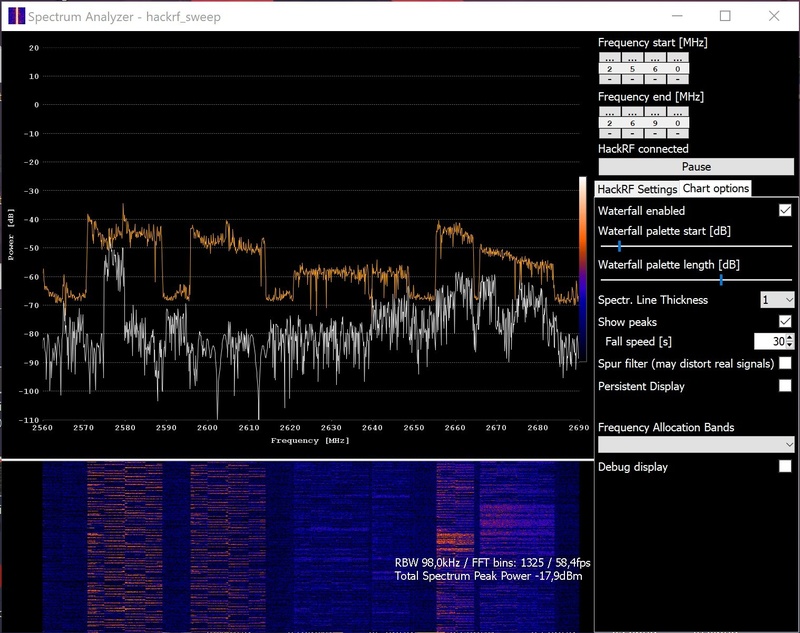
Task: Decrement the Frequency start digit 6
Action: pos(655,79)
